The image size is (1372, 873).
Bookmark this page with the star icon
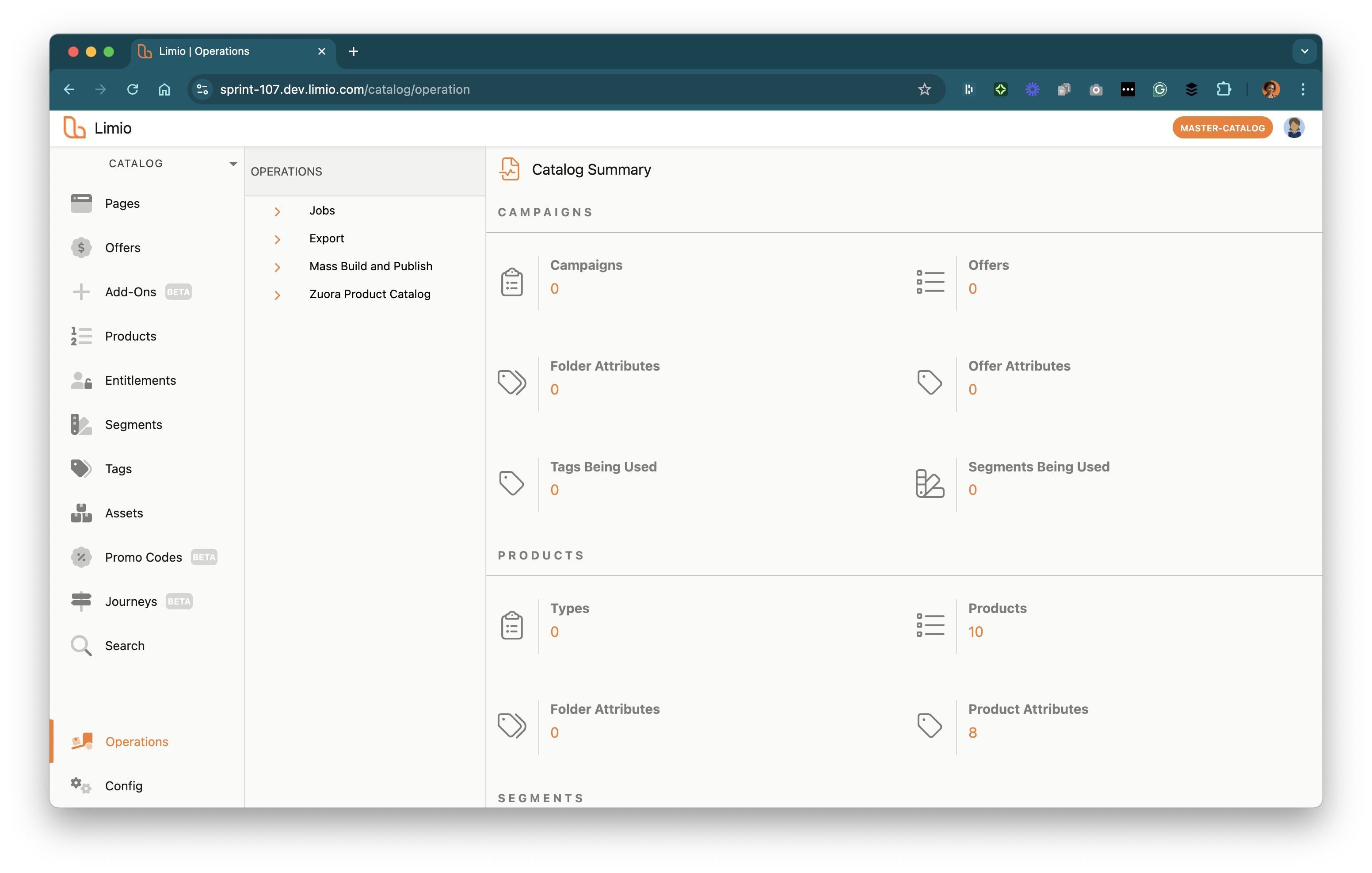pyautogui.click(x=924, y=89)
